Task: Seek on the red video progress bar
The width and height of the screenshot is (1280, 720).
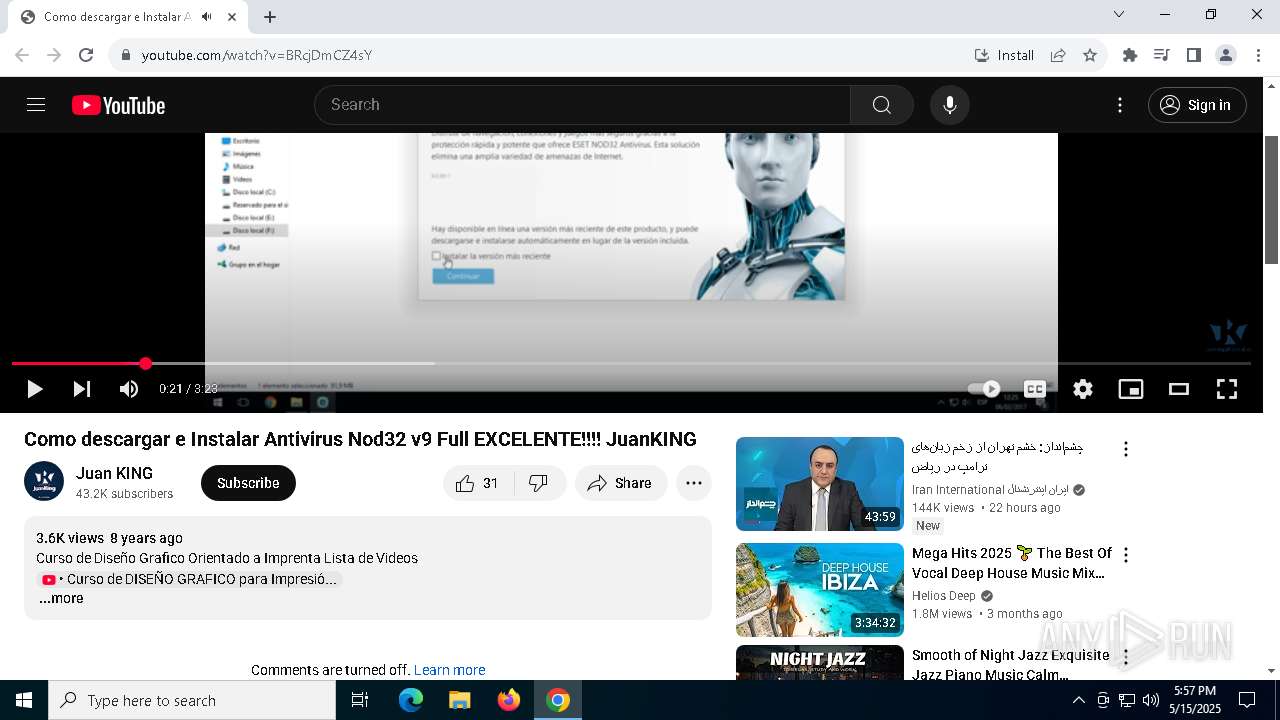Action: pyautogui.click(x=631, y=363)
